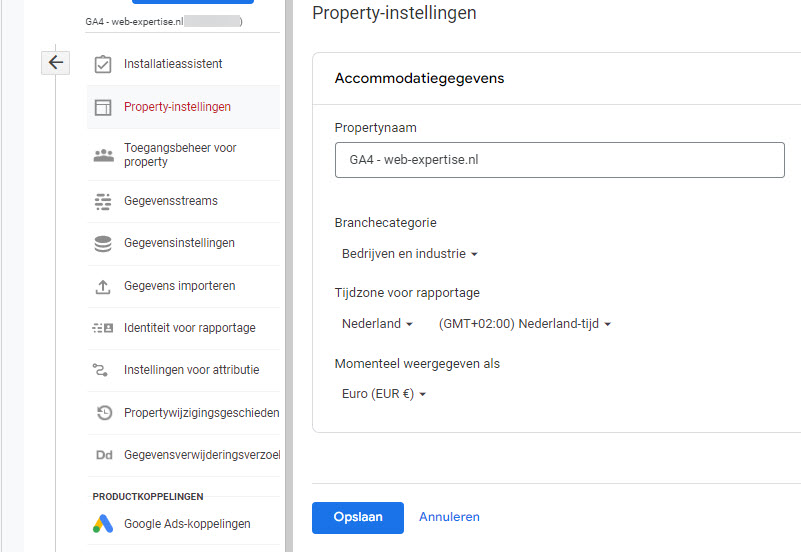
Task: Click the Property-instellingen page title
Action: (x=394, y=13)
